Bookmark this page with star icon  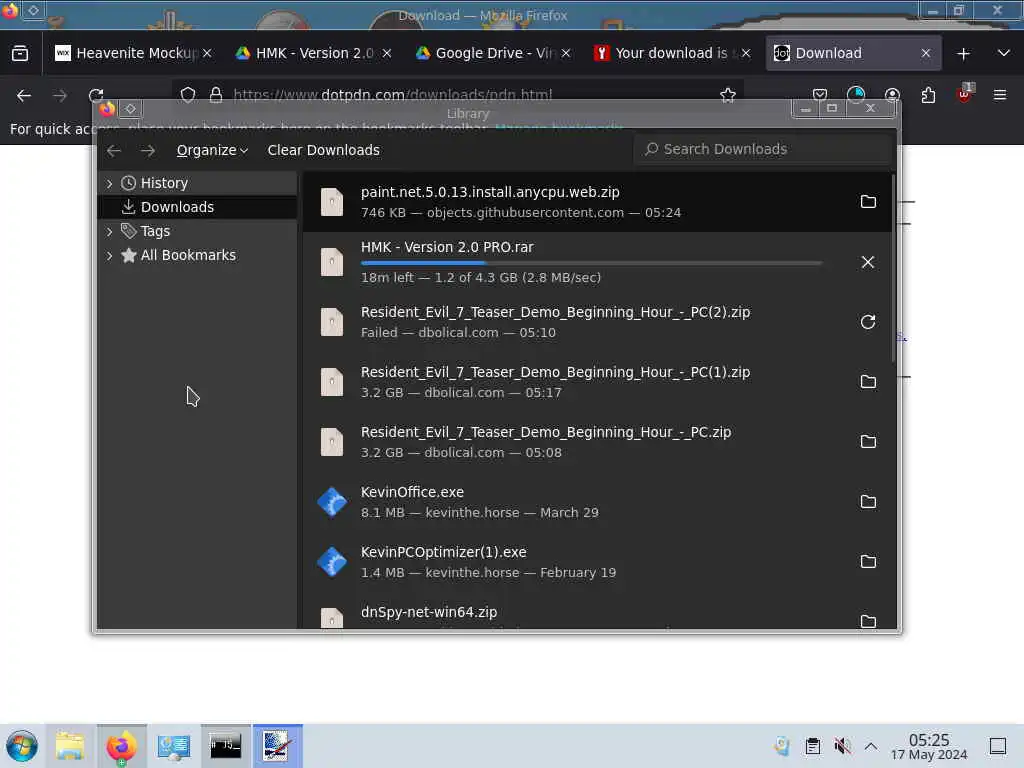click(728, 95)
